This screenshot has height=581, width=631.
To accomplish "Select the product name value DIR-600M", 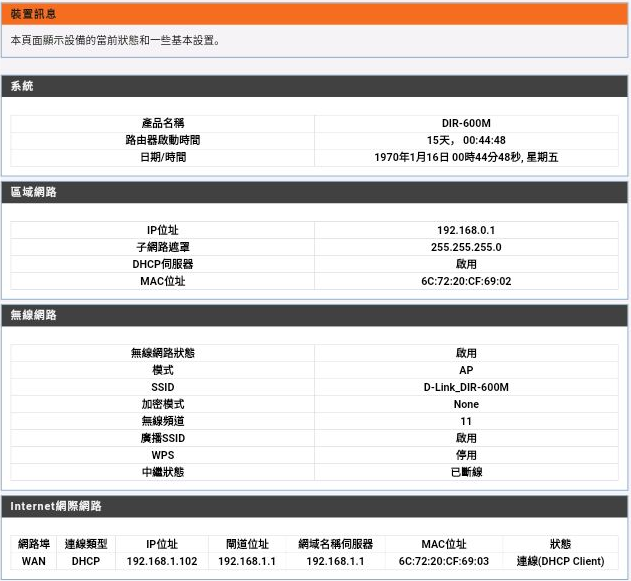I will pyautogui.click(x=466, y=123).
